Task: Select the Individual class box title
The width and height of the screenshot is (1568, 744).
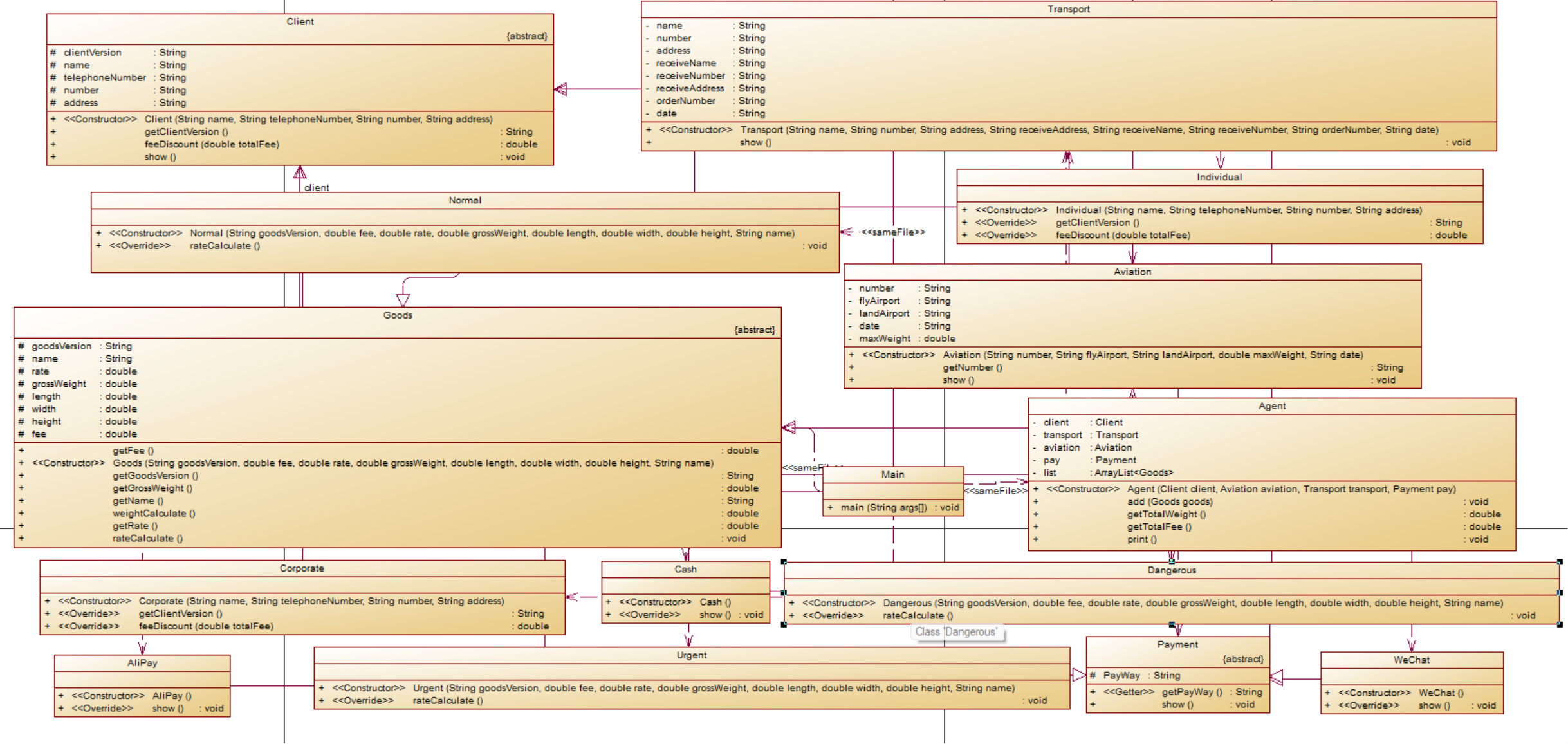Action: coord(1219,177)
